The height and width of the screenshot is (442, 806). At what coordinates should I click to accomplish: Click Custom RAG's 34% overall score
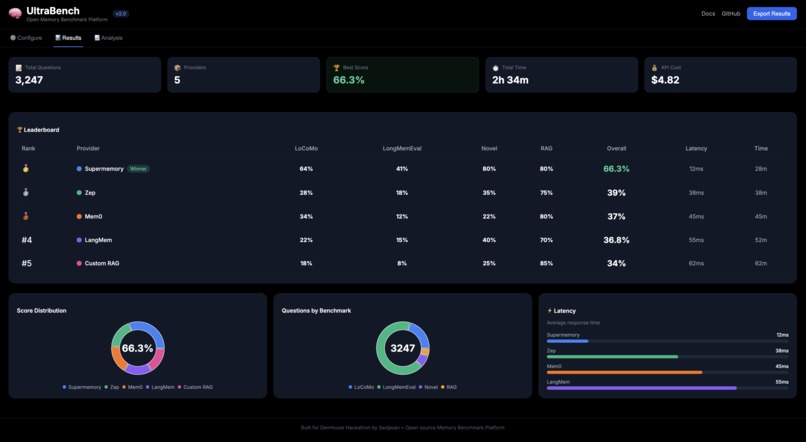pos(616,263)
